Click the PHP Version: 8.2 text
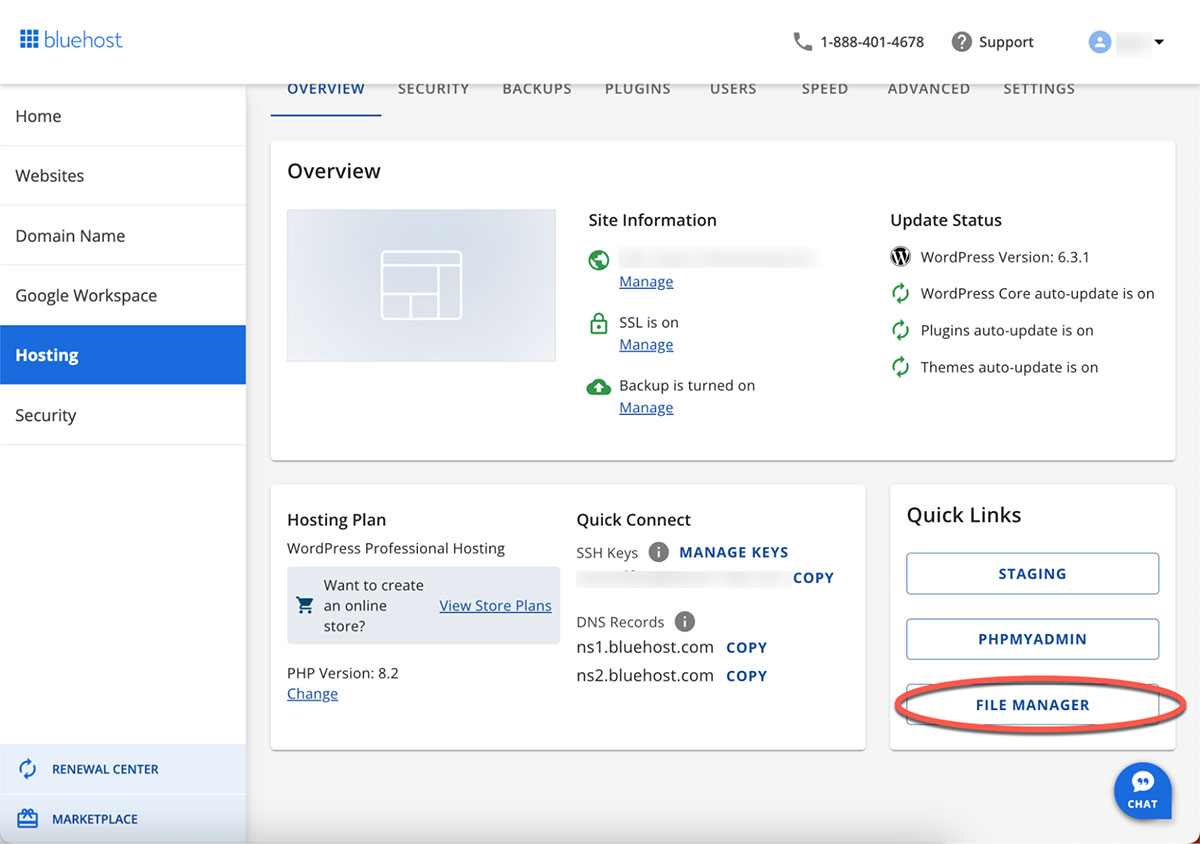Screen dimensions: 1200x844 coord(343,673)
